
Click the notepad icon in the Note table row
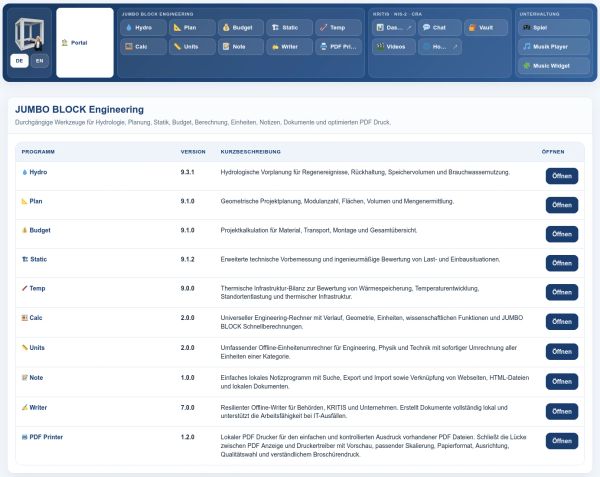click(x=24, y=378)
